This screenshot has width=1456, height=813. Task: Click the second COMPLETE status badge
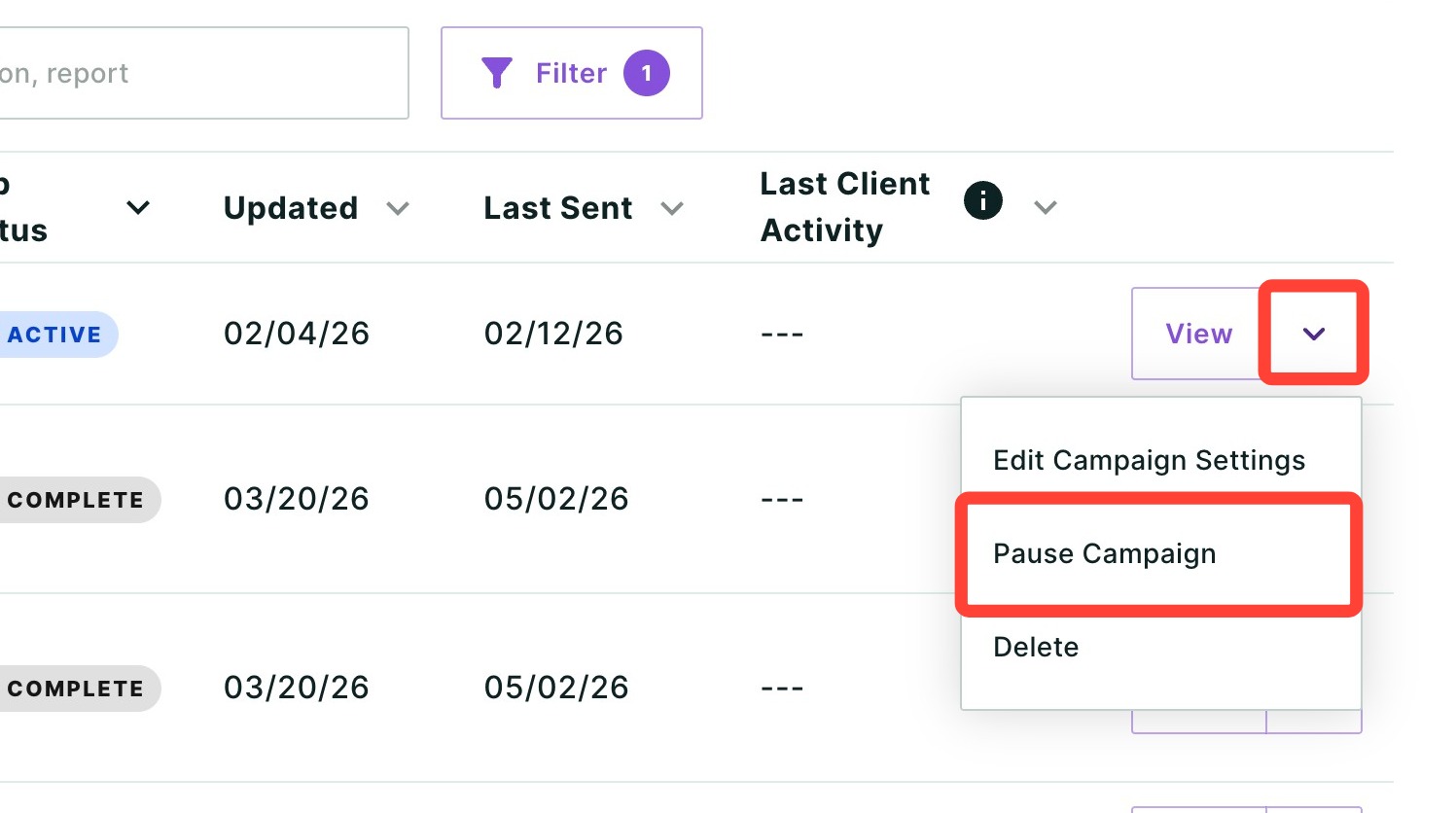(79, 689)
